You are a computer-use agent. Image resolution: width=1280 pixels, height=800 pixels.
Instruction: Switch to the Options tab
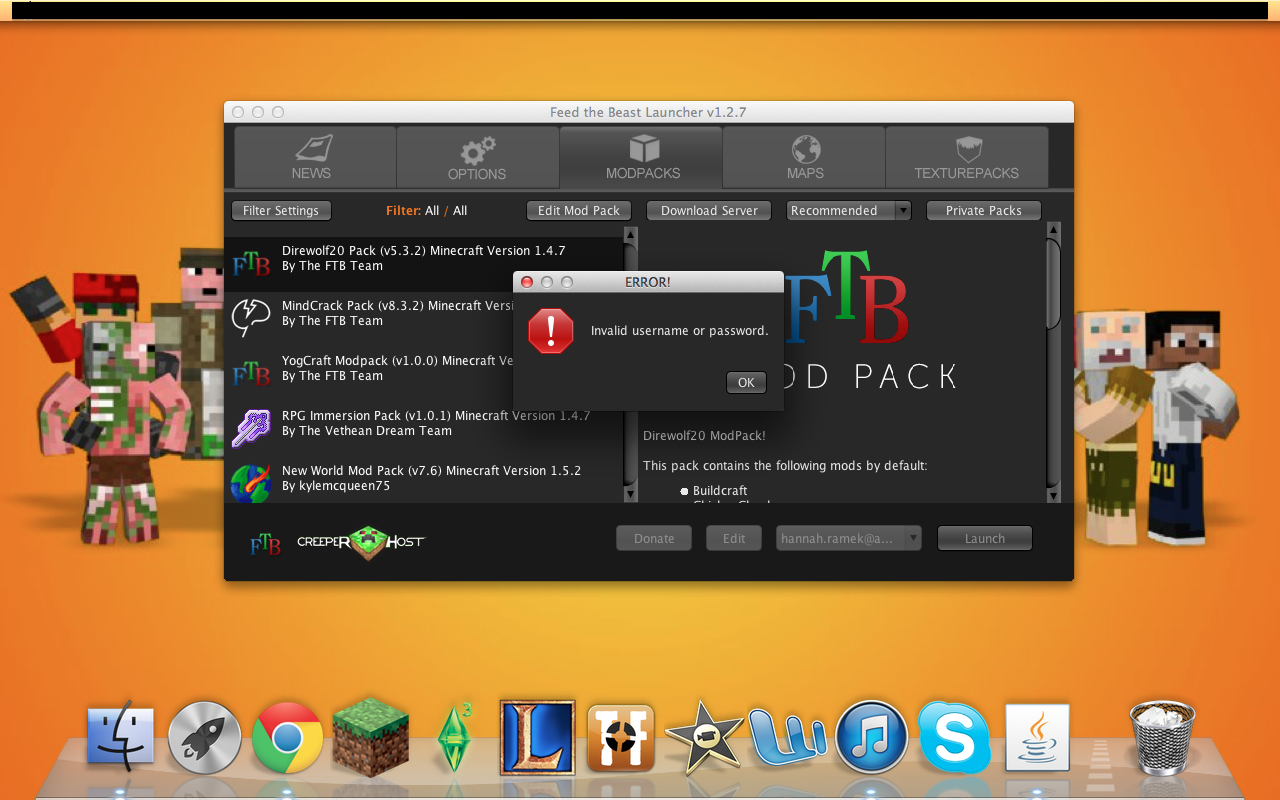[478, 157]
